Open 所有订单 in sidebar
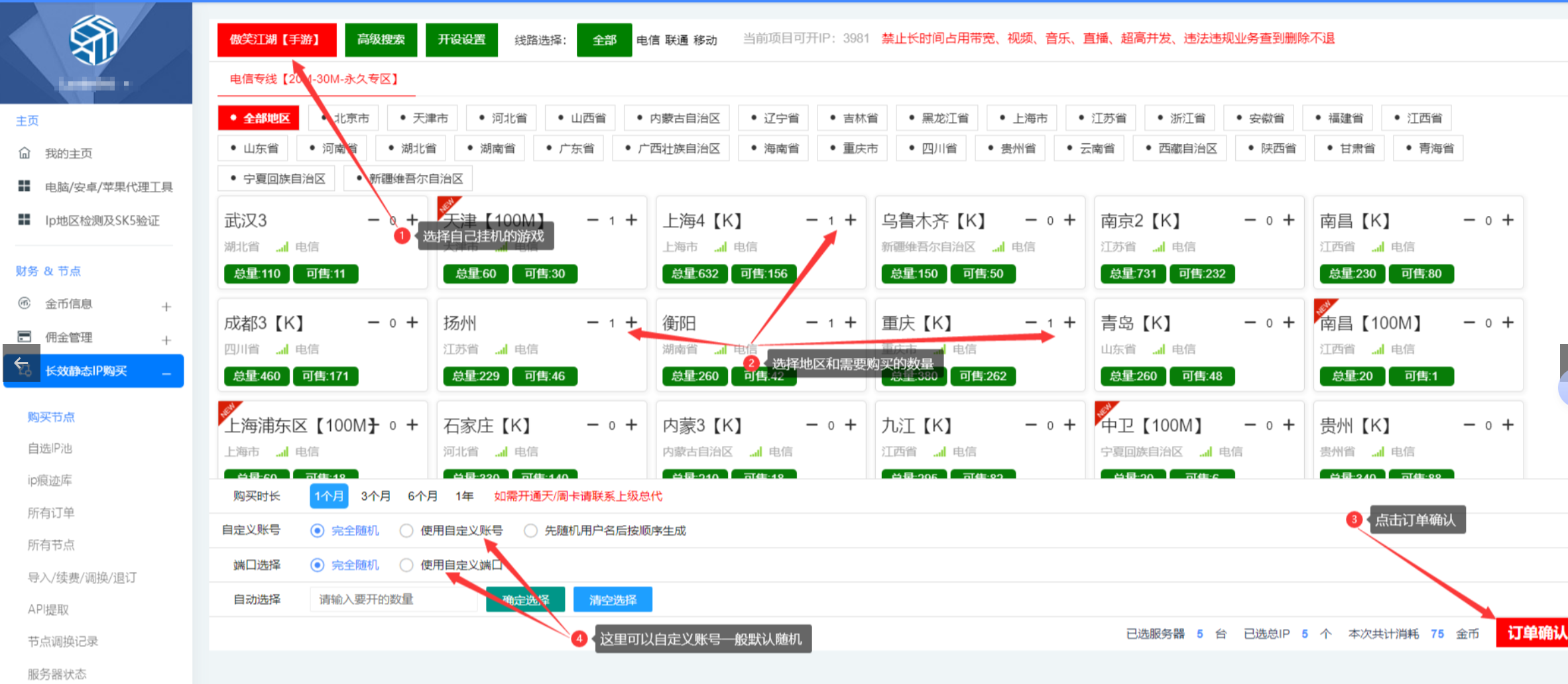The image size is (1568, 684). [x=50, y=512]
